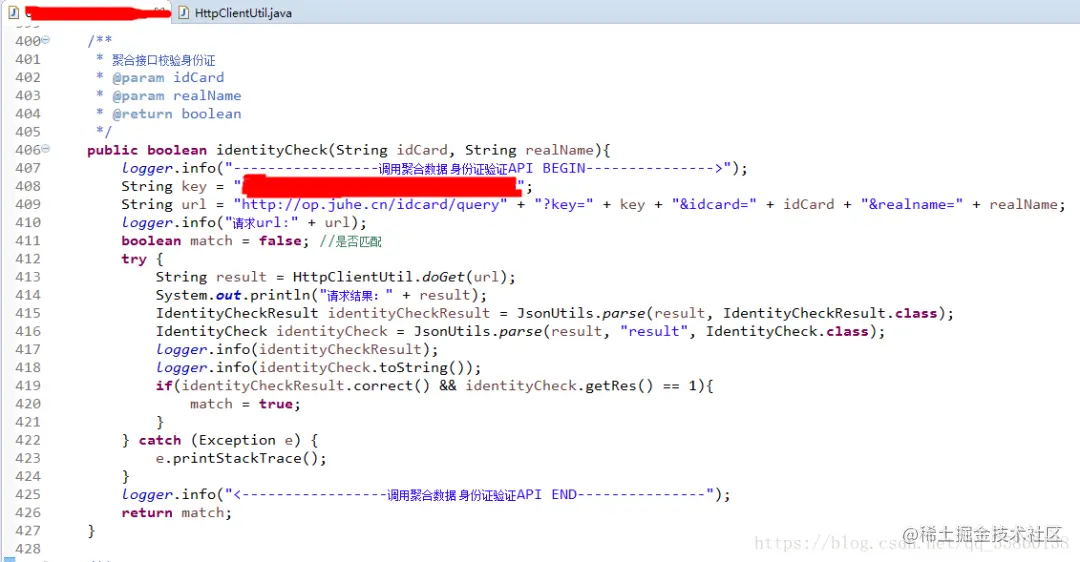Click the "result" string literal on line 416
Screen dimensions: 1080x562
[x=654, y=331]
